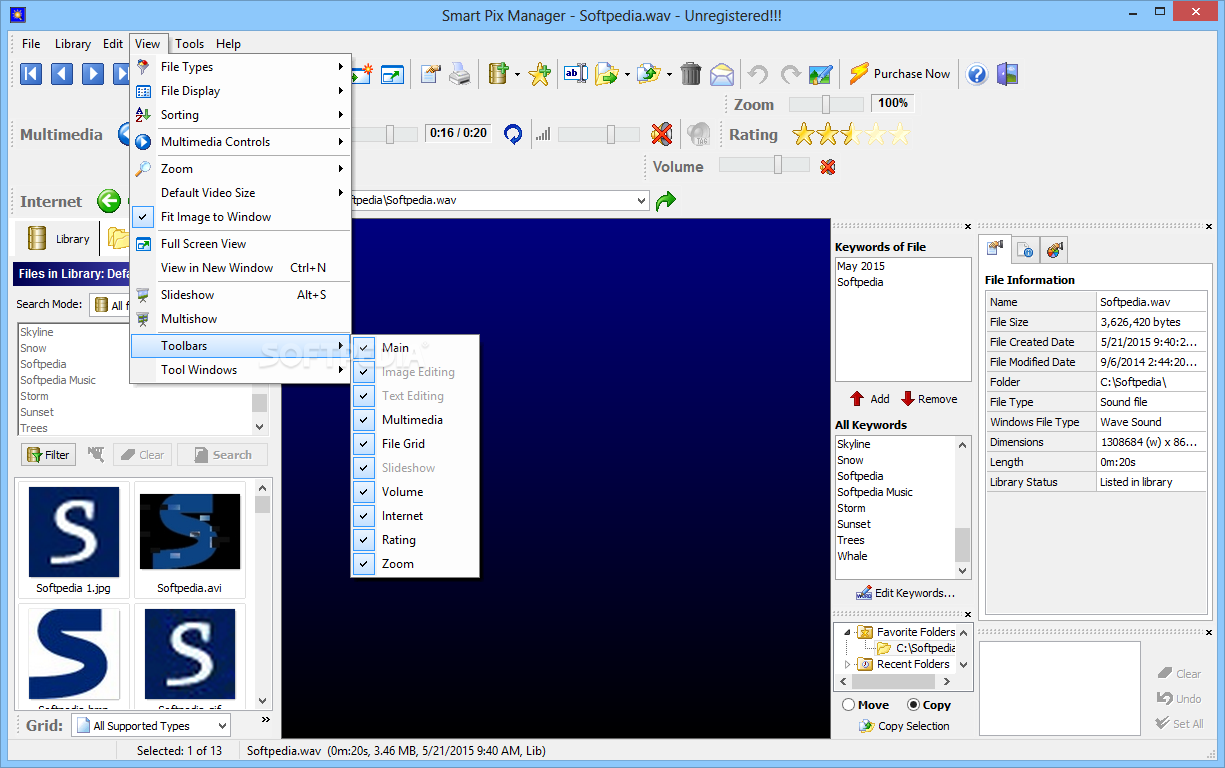Open Edit Keywords...
Screen dimensions: 1225x768
pyautogui.click(x=904, y=593)
